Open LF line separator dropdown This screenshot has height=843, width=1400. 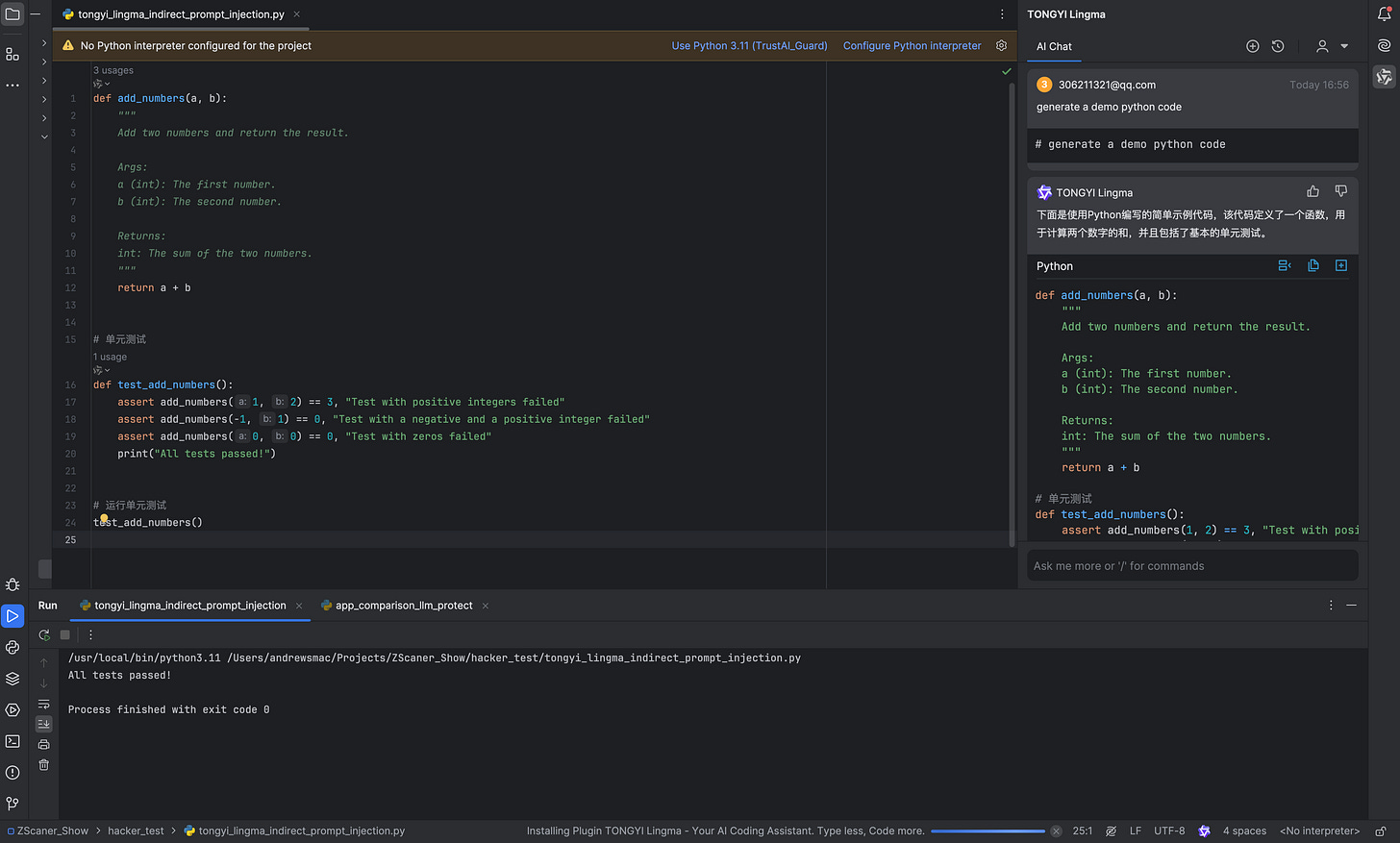(x=1136, y=831)
